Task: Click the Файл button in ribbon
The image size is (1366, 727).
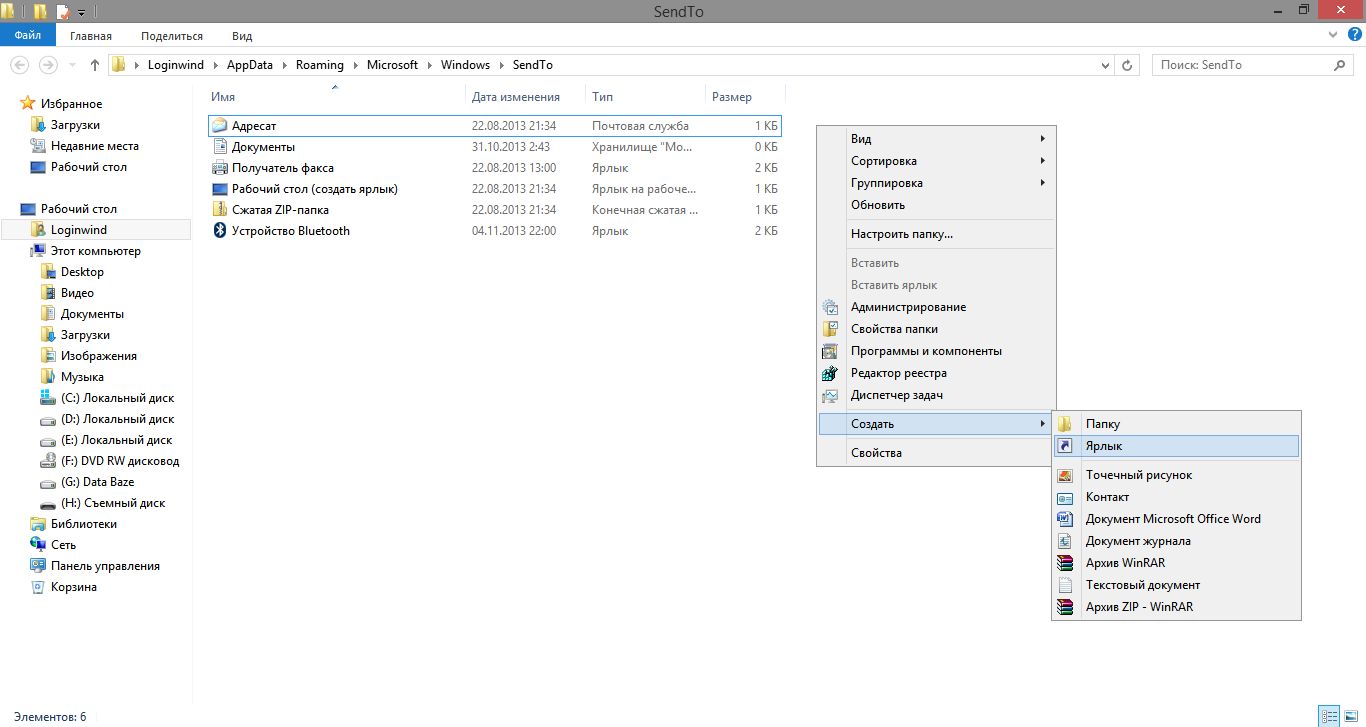Action: point(28,36)
